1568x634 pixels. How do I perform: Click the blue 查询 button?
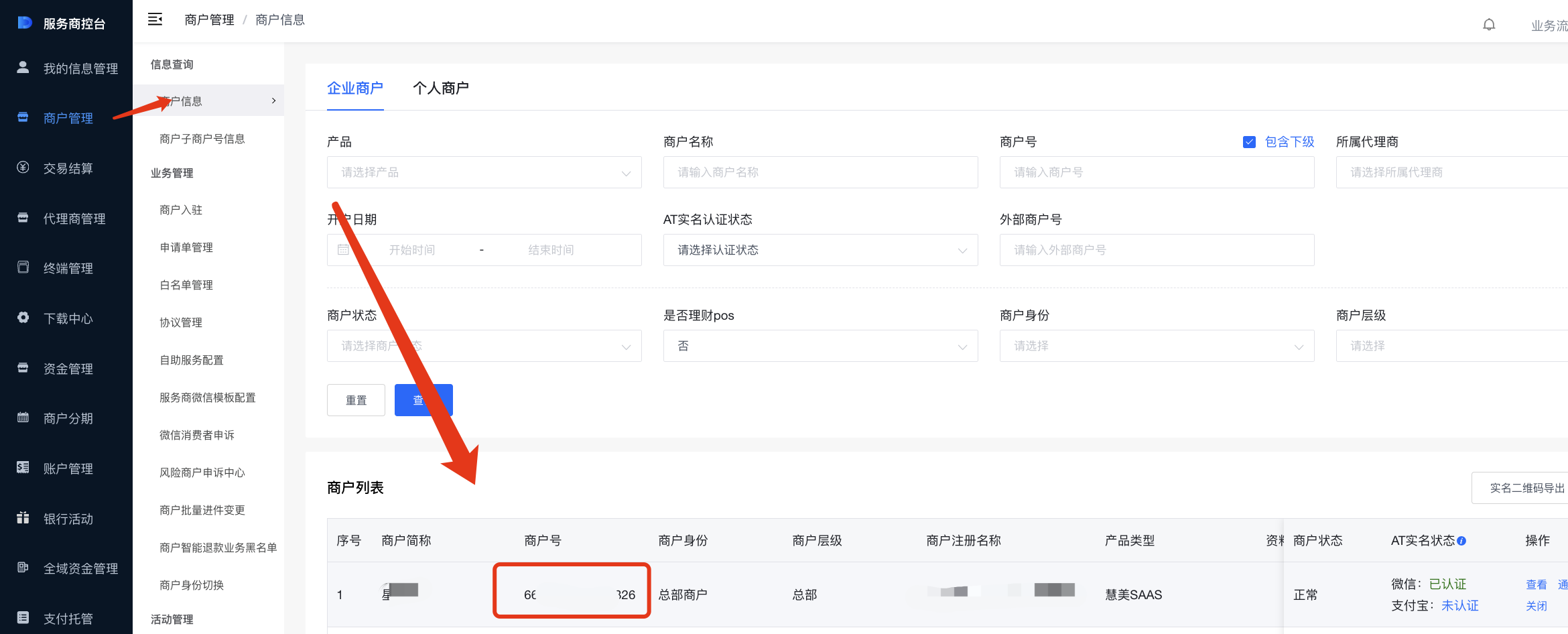click(x=423, y=400)
